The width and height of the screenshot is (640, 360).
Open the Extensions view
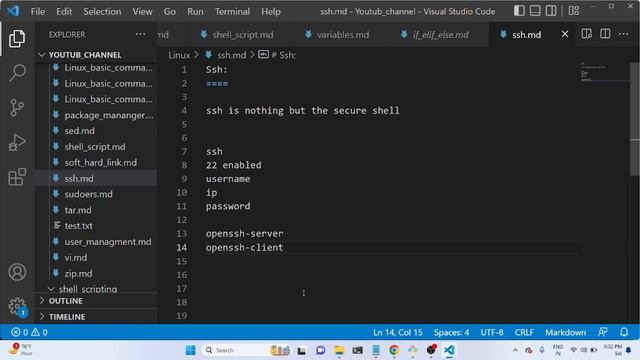click(17, 177)
